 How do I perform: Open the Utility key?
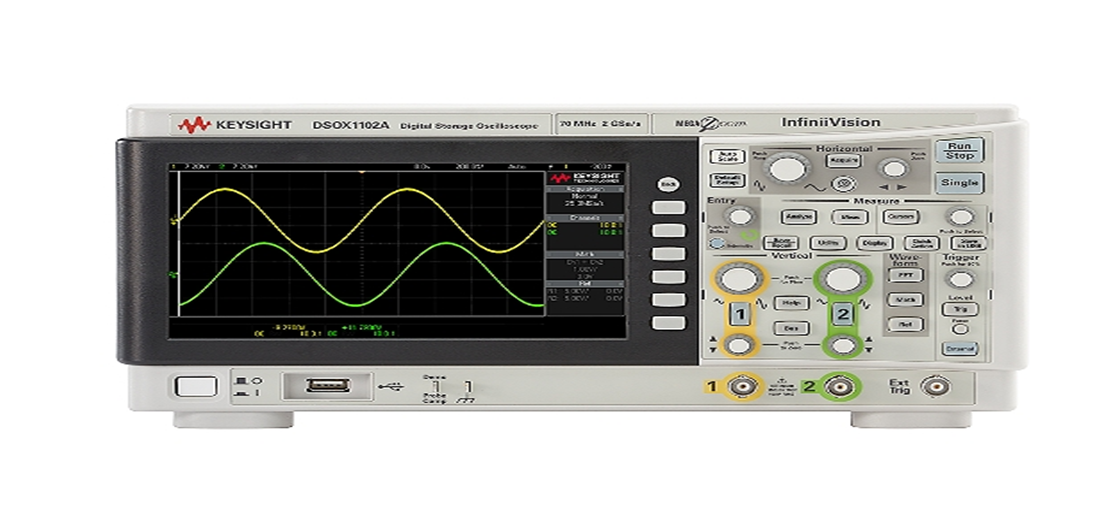coord(826,243)
